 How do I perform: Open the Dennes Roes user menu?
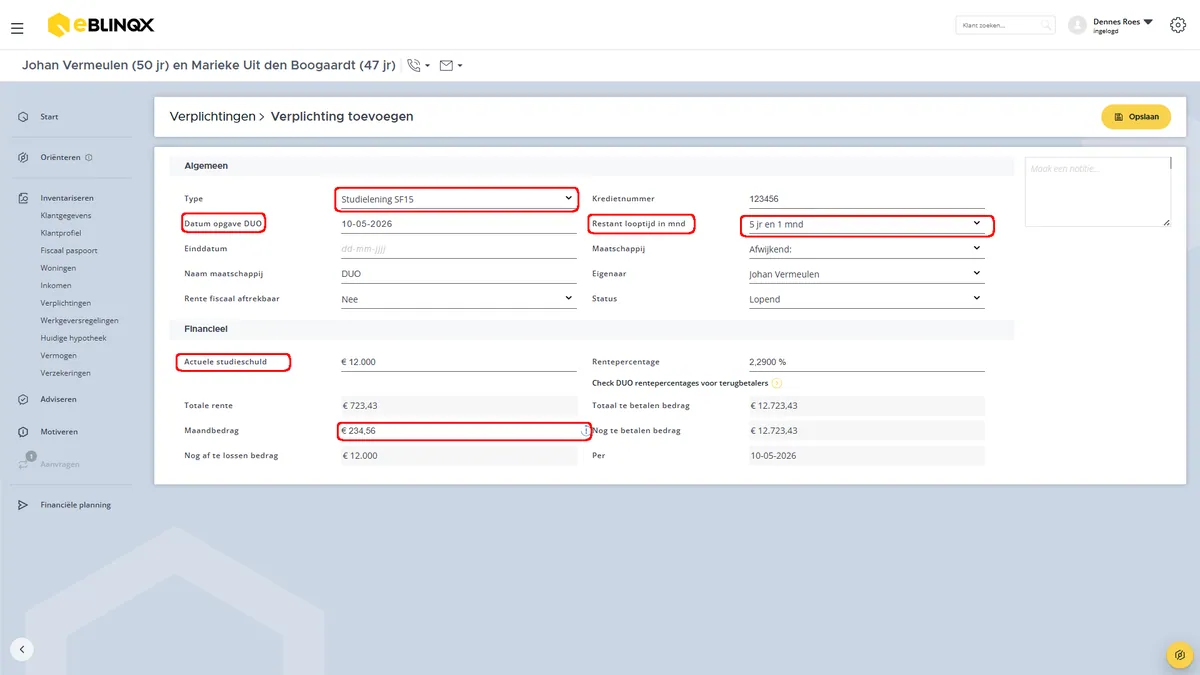pyautogui.click(x=1111, y=25)
